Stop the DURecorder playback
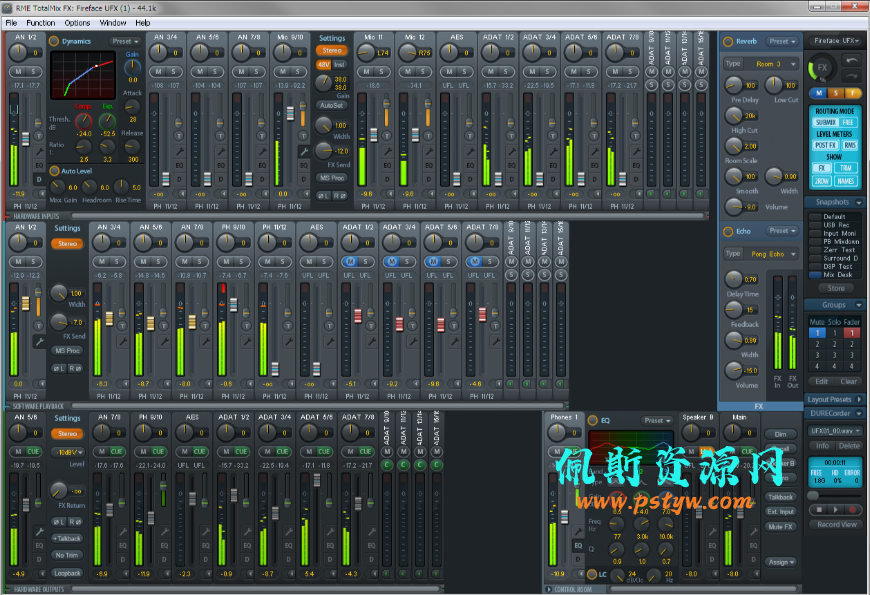The width and height of the screenshot is (870, 595). click(819, 510)
